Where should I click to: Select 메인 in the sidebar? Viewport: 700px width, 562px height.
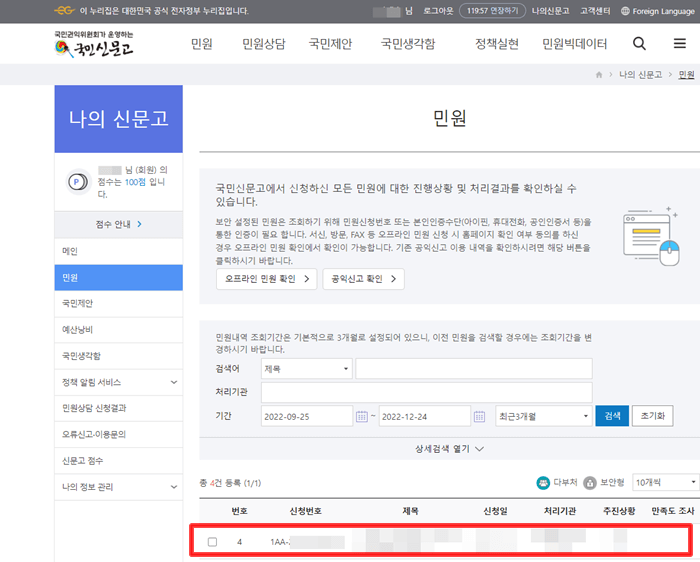pyautogui.click(x=118, y=251)
